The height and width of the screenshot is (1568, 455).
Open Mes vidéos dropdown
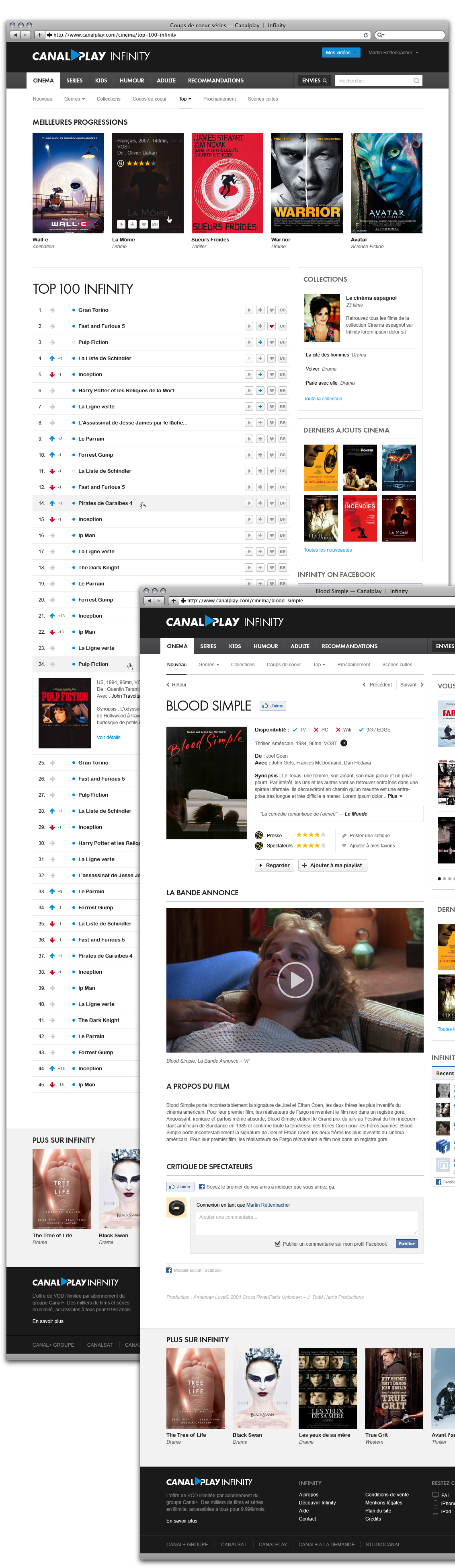[x=340, y=53]
